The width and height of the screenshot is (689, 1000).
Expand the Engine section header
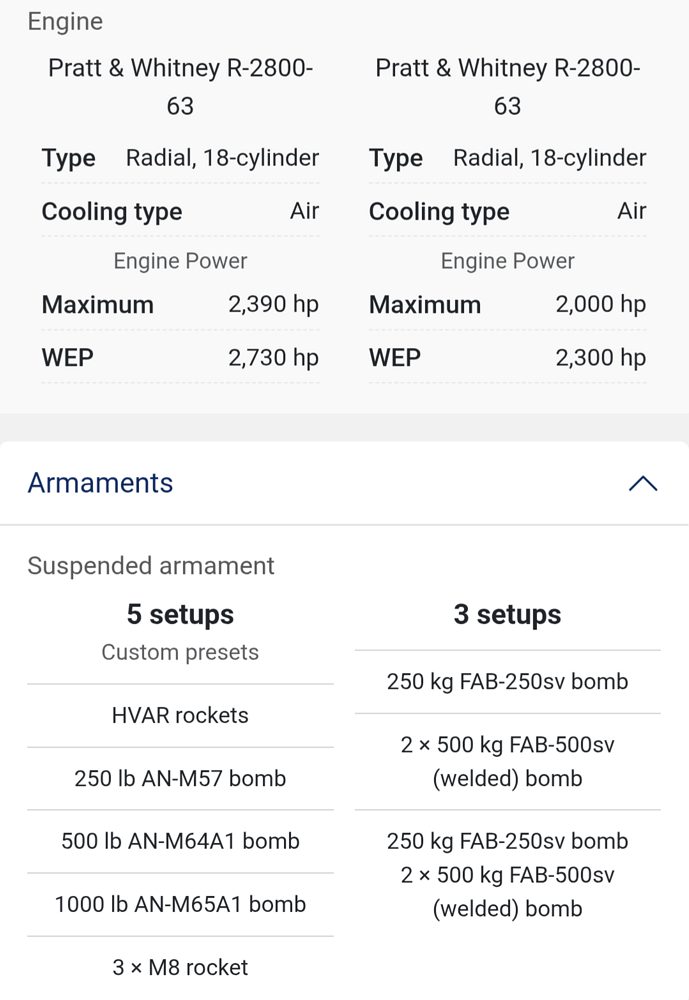coord(64,21)
